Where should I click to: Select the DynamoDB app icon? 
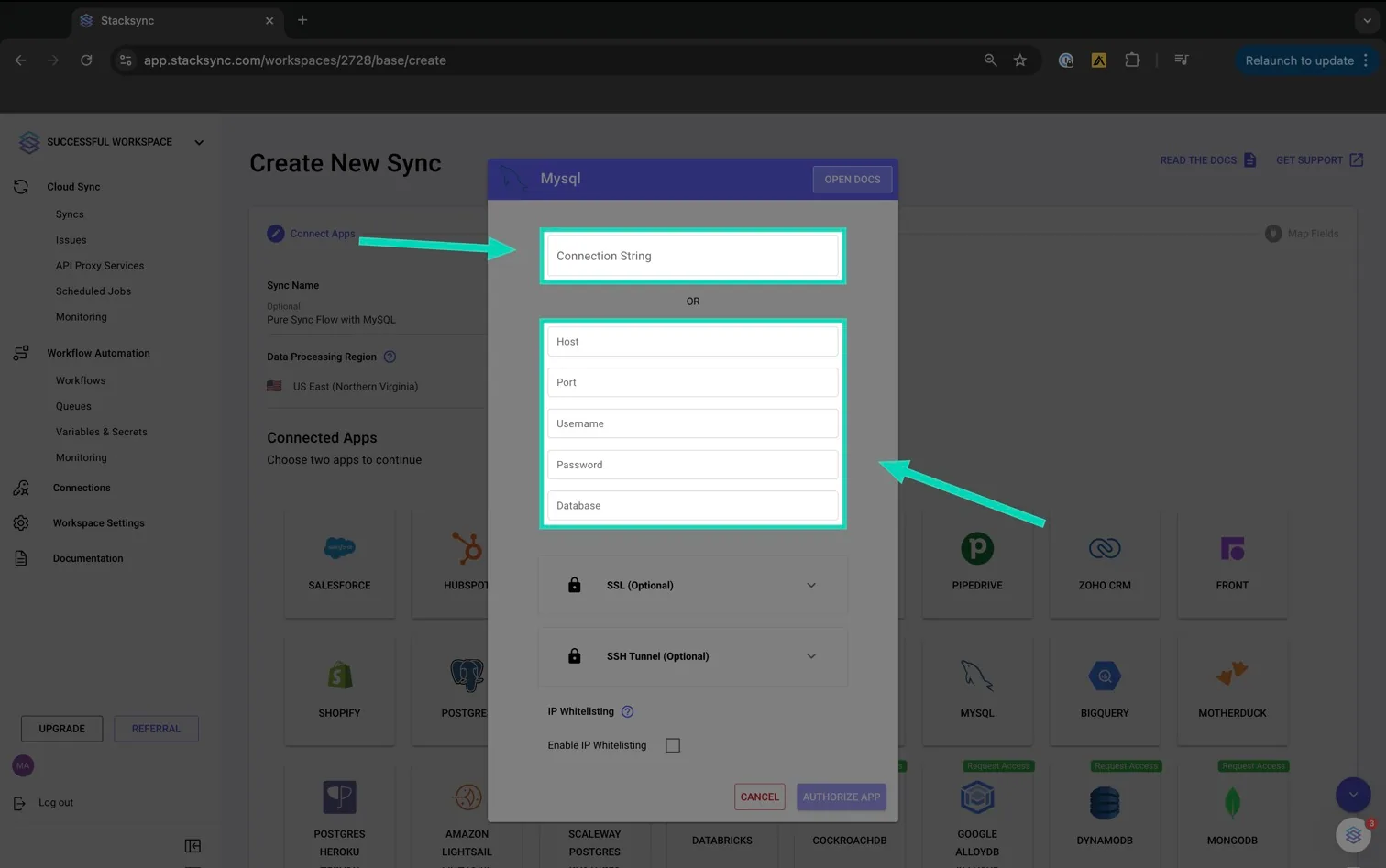click(1105, 803)
